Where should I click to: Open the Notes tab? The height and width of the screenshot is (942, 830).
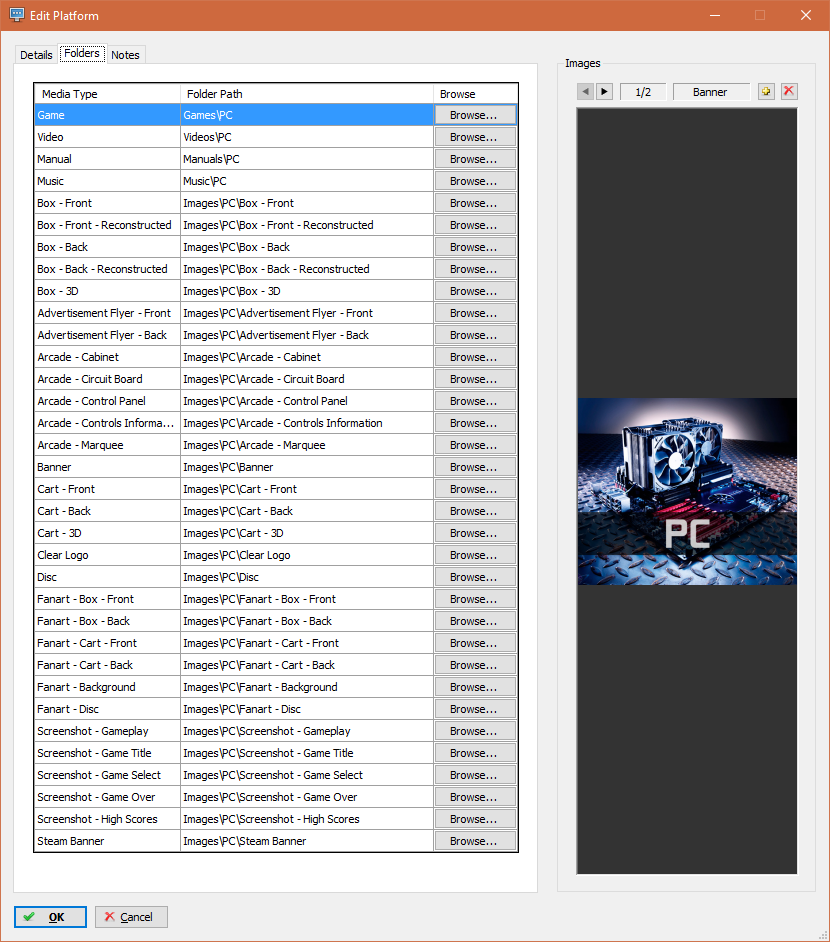125,55
